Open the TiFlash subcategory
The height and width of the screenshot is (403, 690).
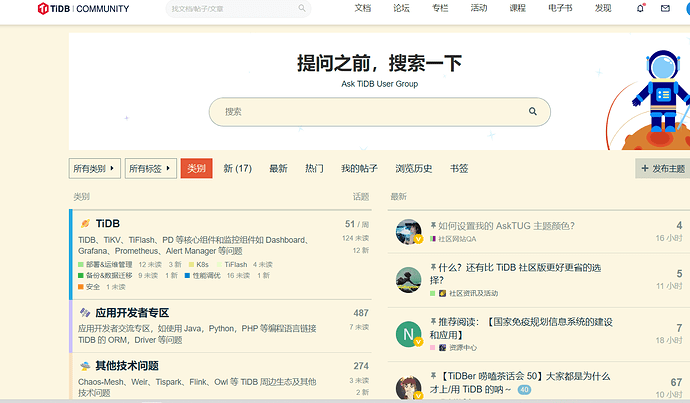[235, 264]
